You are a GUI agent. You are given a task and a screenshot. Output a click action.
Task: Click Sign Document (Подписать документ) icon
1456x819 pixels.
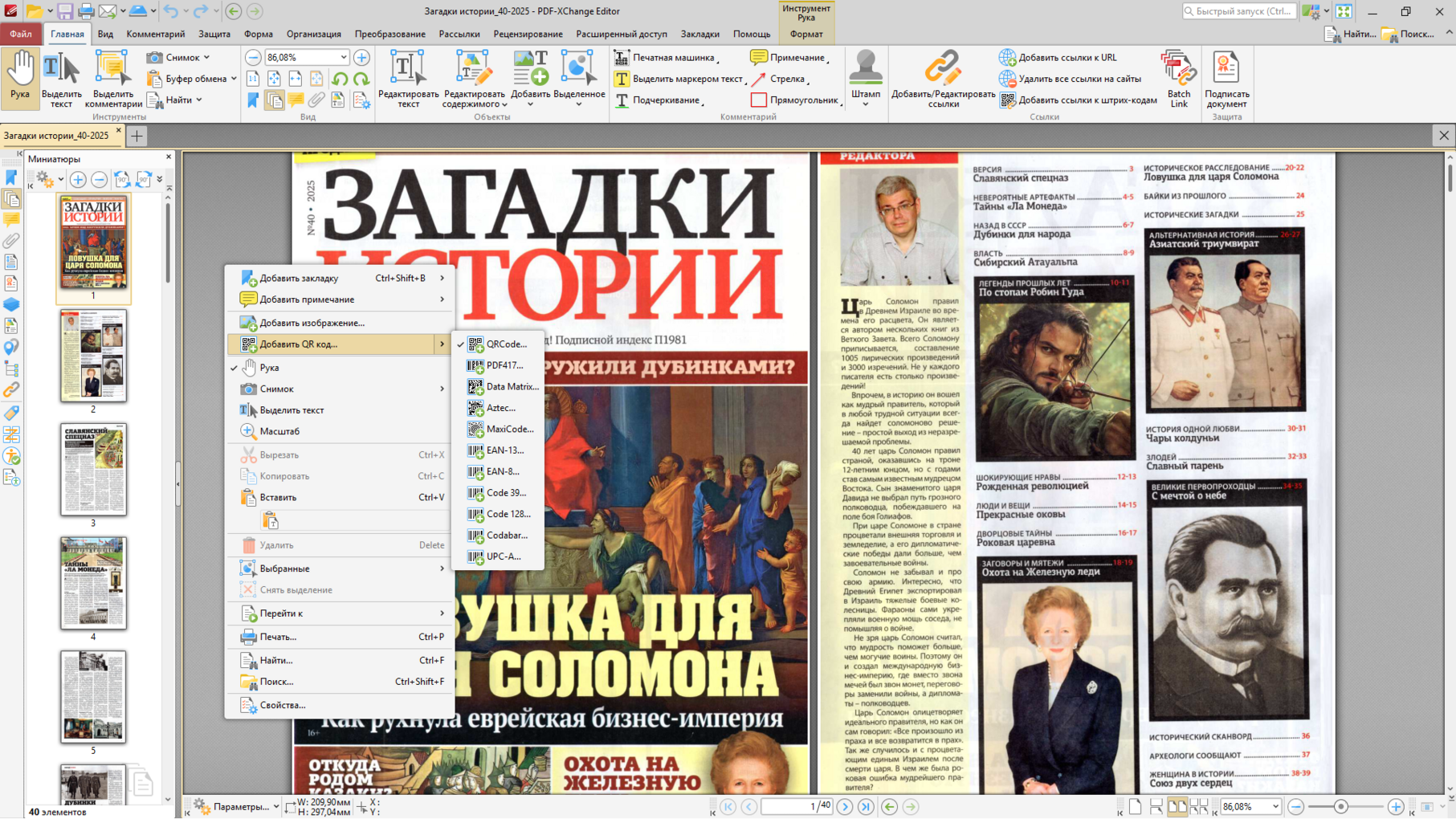coord(1226,76)
